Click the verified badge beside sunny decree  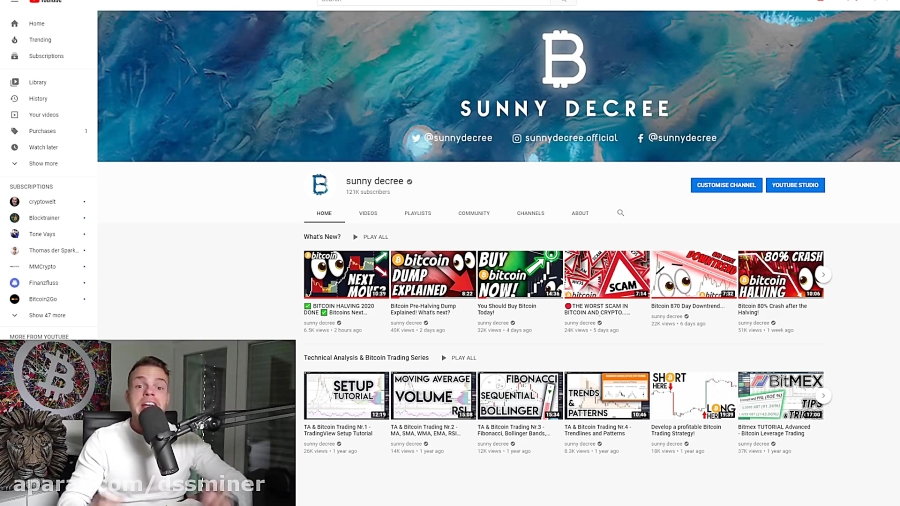click(409, 181)
